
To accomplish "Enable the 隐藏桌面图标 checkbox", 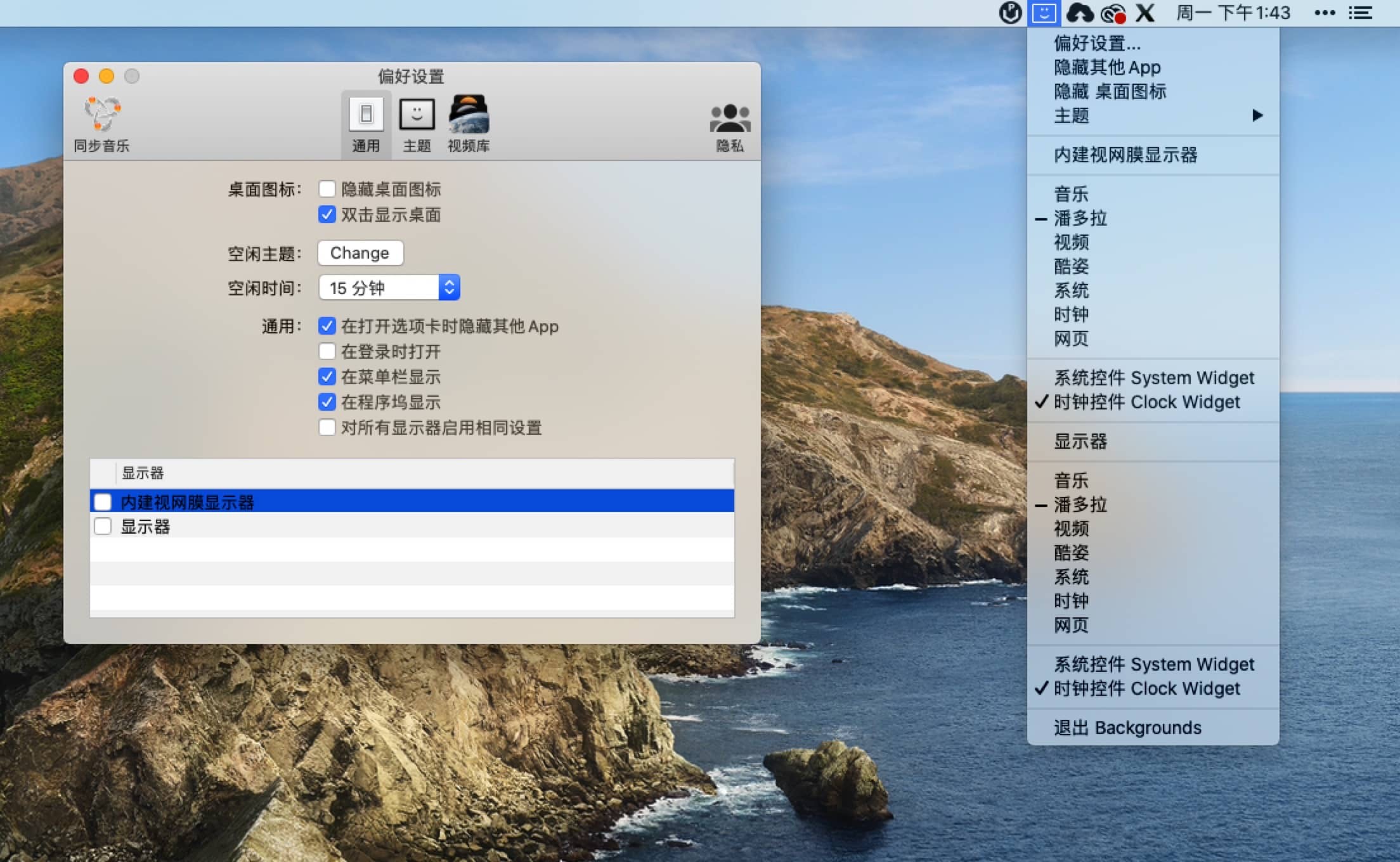I will 327,189.
